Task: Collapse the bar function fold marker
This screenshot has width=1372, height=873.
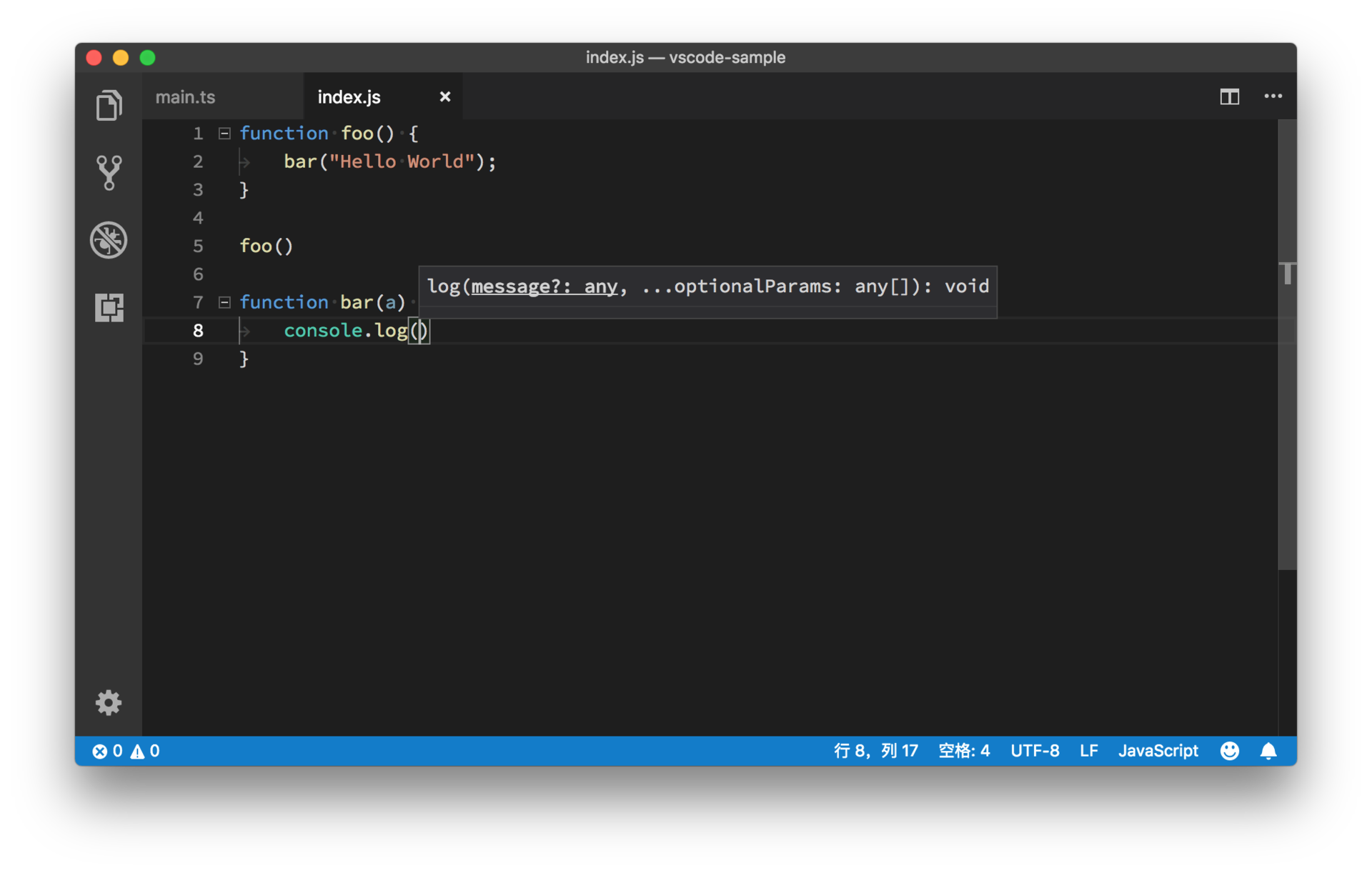Action: click(224, 302)
